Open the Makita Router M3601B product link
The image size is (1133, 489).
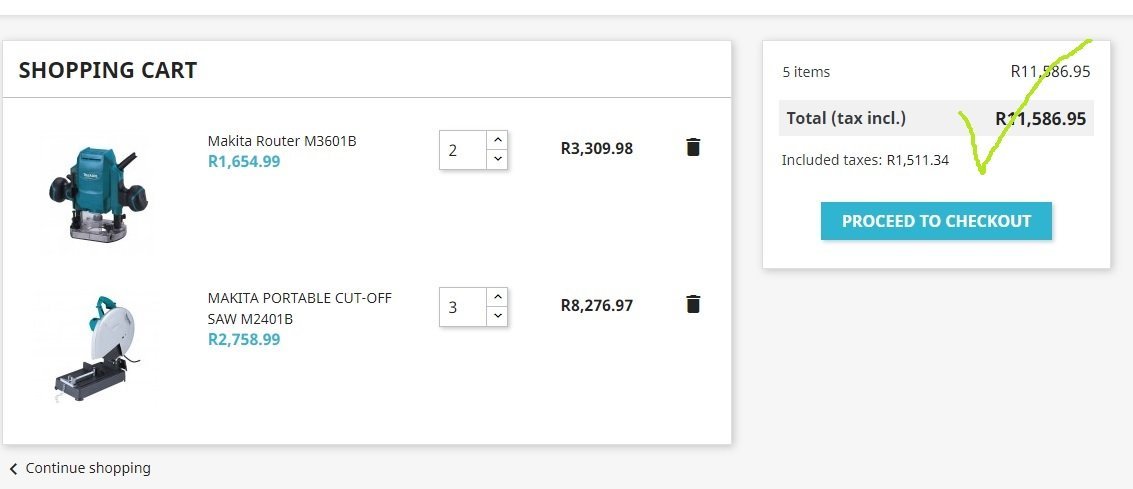click(282, 141)
